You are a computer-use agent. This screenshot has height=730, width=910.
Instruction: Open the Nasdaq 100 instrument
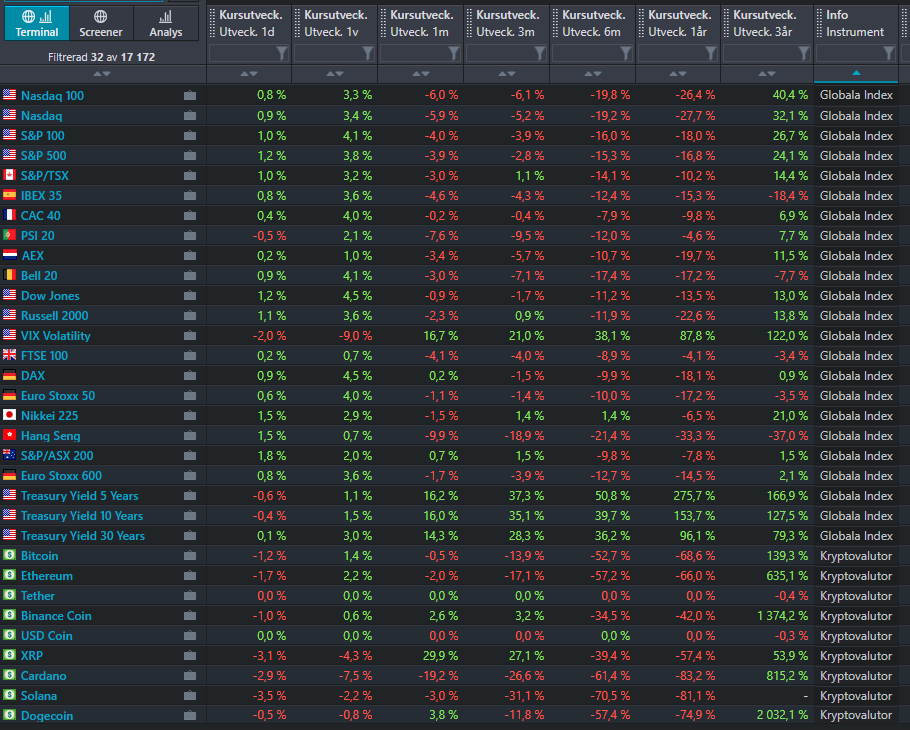(52, 96)
